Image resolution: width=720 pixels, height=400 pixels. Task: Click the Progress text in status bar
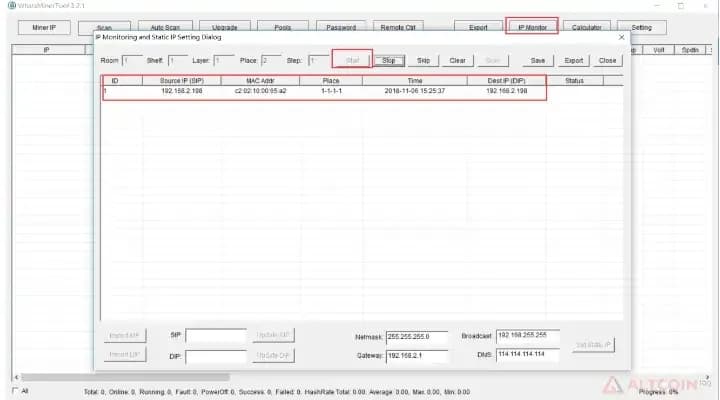click(658, 392)
